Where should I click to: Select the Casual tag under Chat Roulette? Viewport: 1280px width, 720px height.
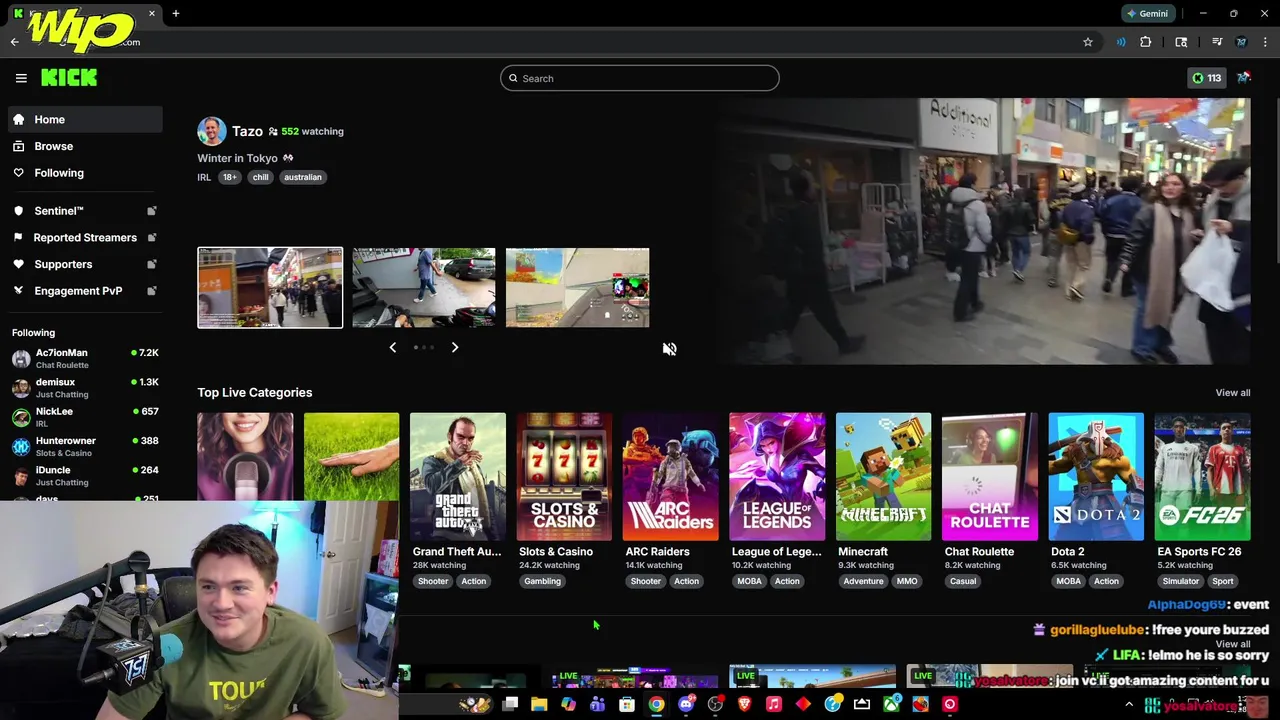point(963,581)
